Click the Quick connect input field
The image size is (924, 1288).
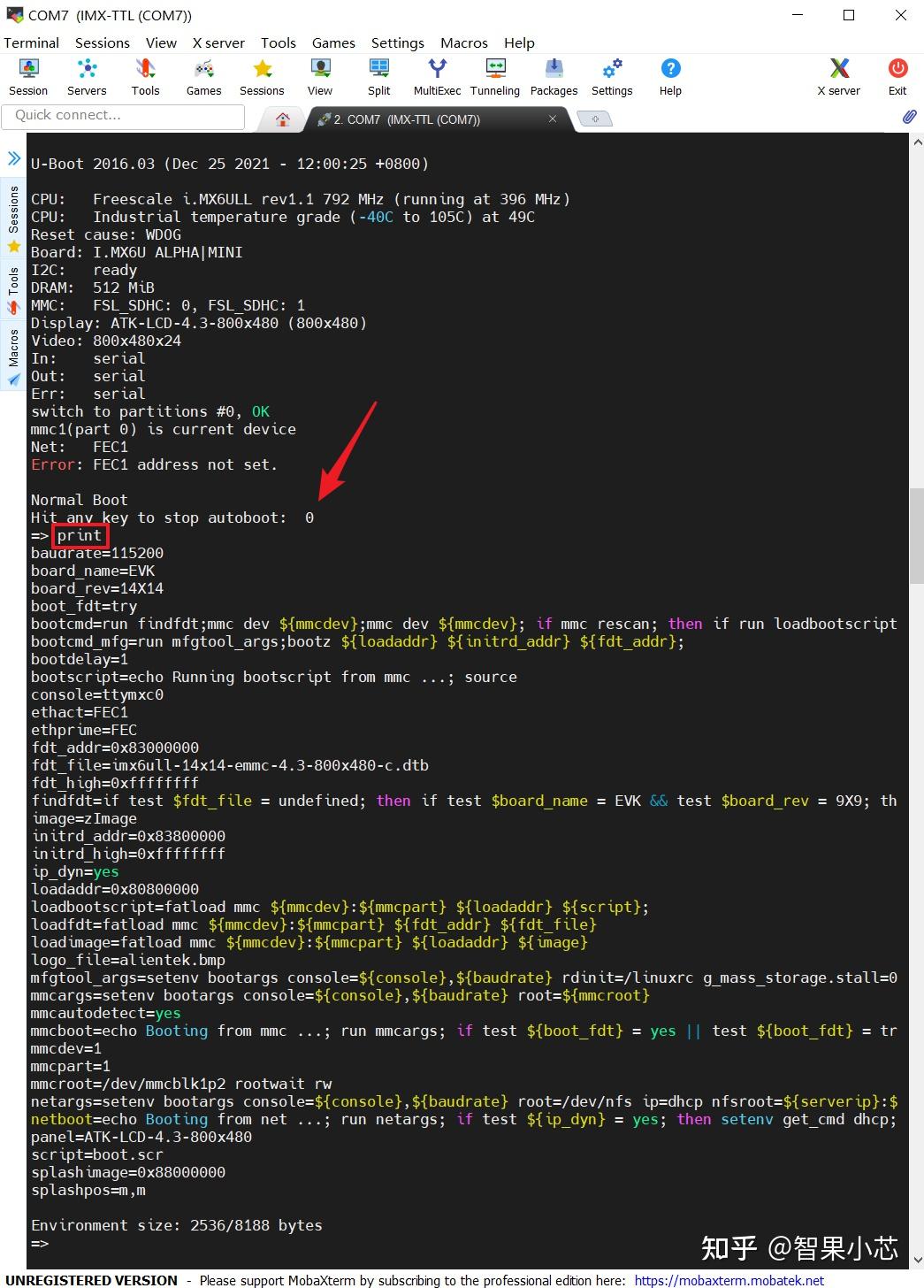(123, 116)
